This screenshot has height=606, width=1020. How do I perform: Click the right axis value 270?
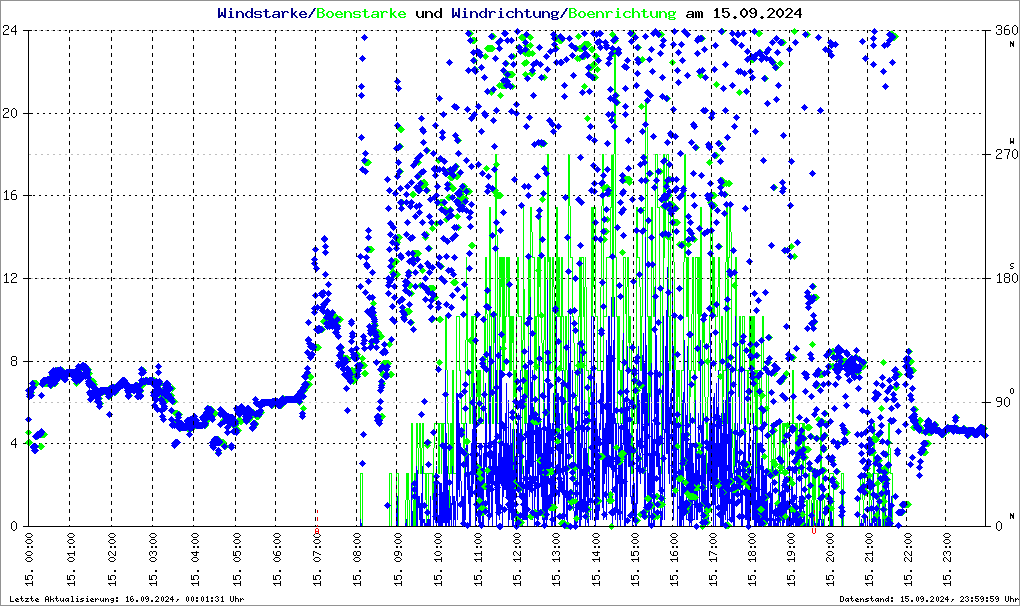(x=1006, y=154)
